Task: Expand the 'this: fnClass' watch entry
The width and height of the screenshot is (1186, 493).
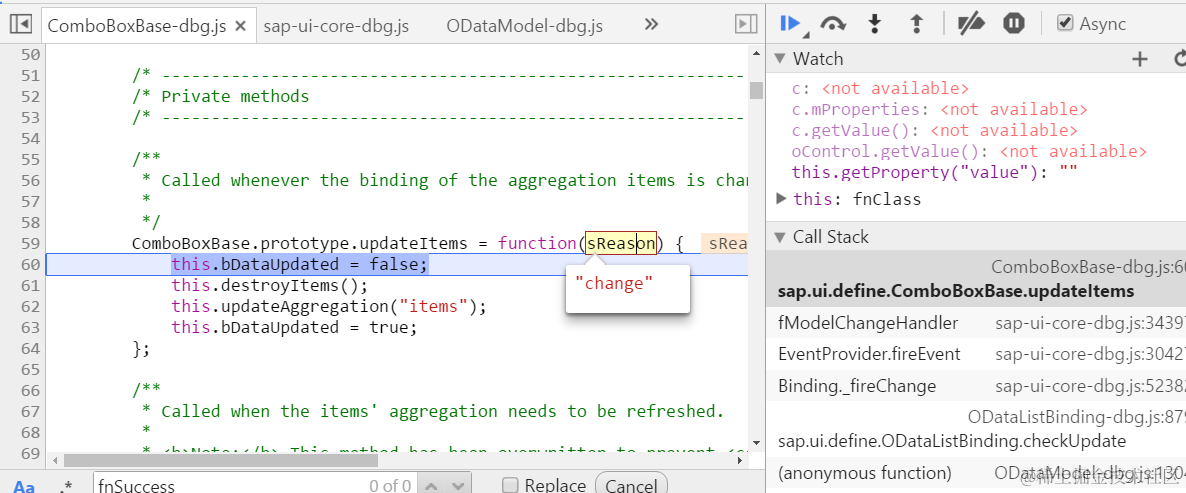Action: point(782,199)
